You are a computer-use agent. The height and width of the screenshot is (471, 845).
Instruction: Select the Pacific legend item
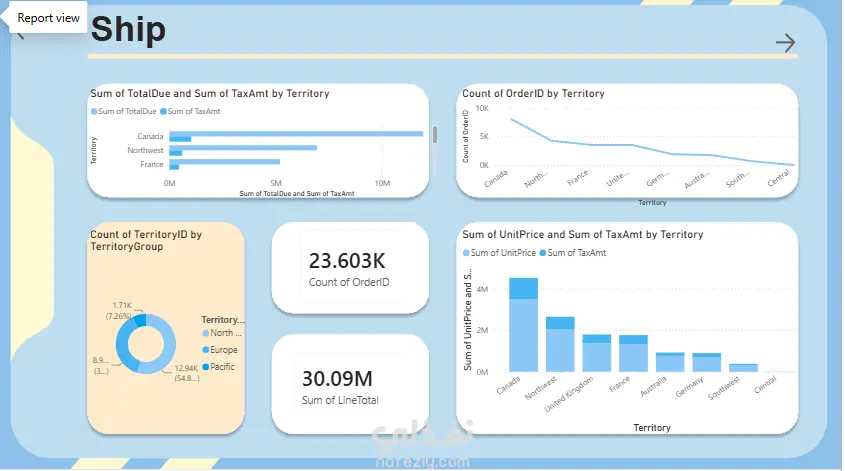click(218, 367)
